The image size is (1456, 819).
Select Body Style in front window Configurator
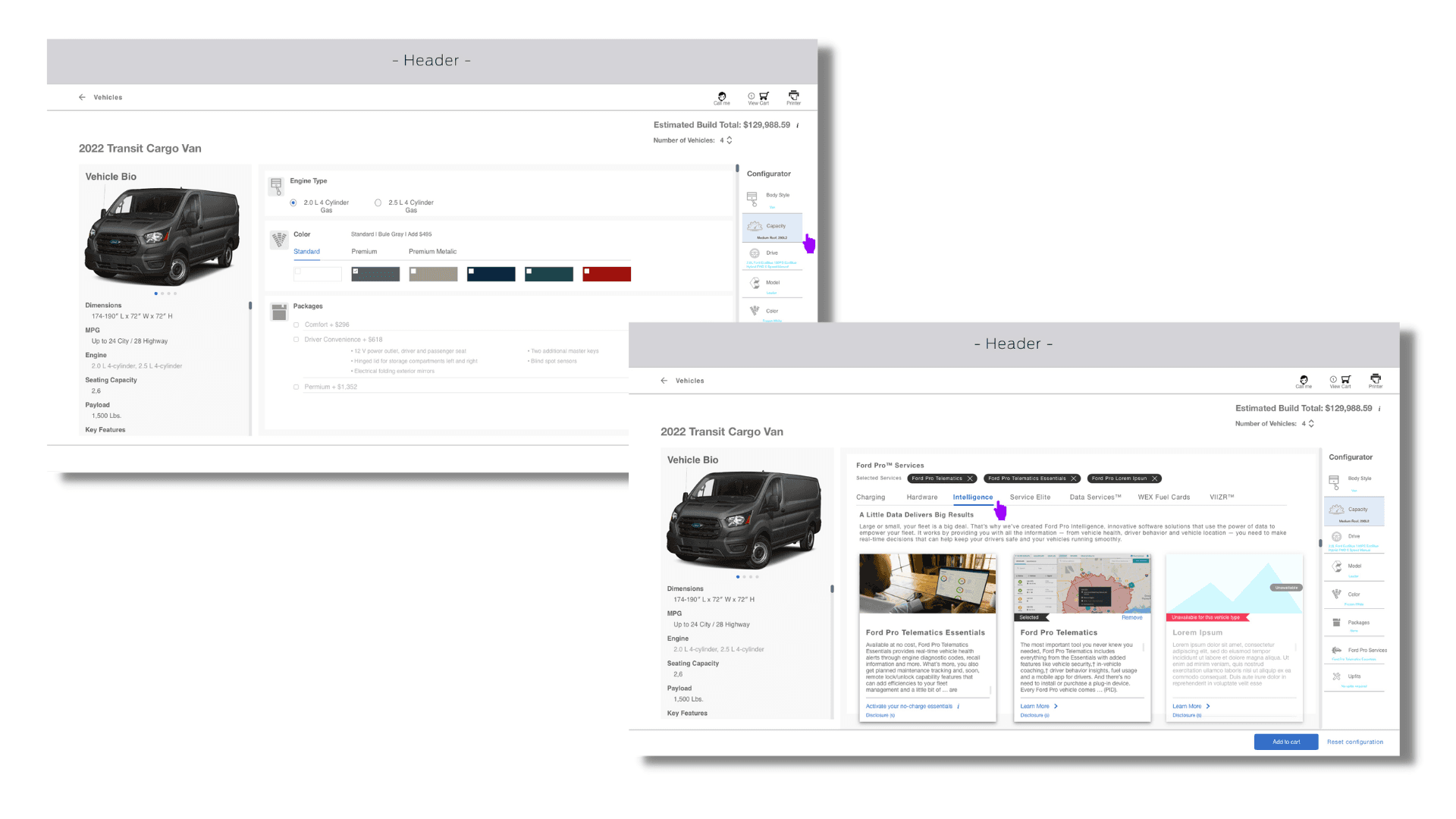(1354, 482)
